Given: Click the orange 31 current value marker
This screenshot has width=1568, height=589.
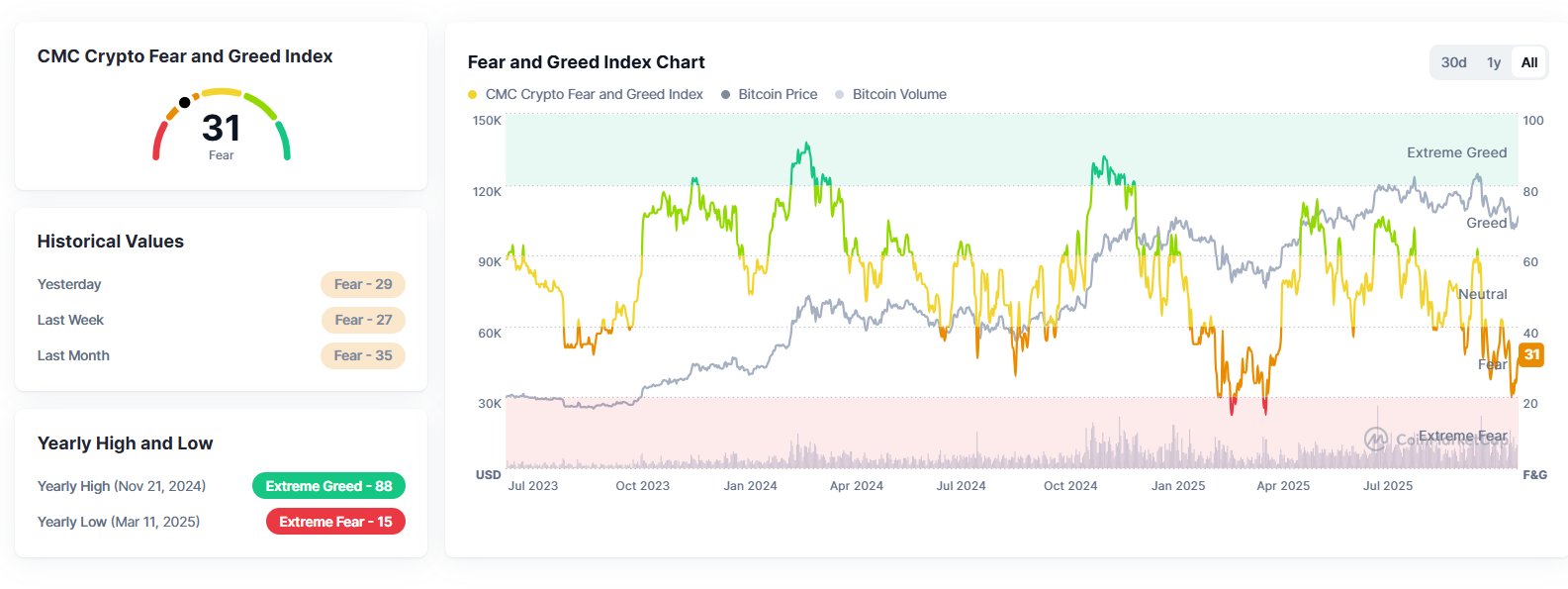Looking at the screenshot, I should click(x=1531, y=354).
